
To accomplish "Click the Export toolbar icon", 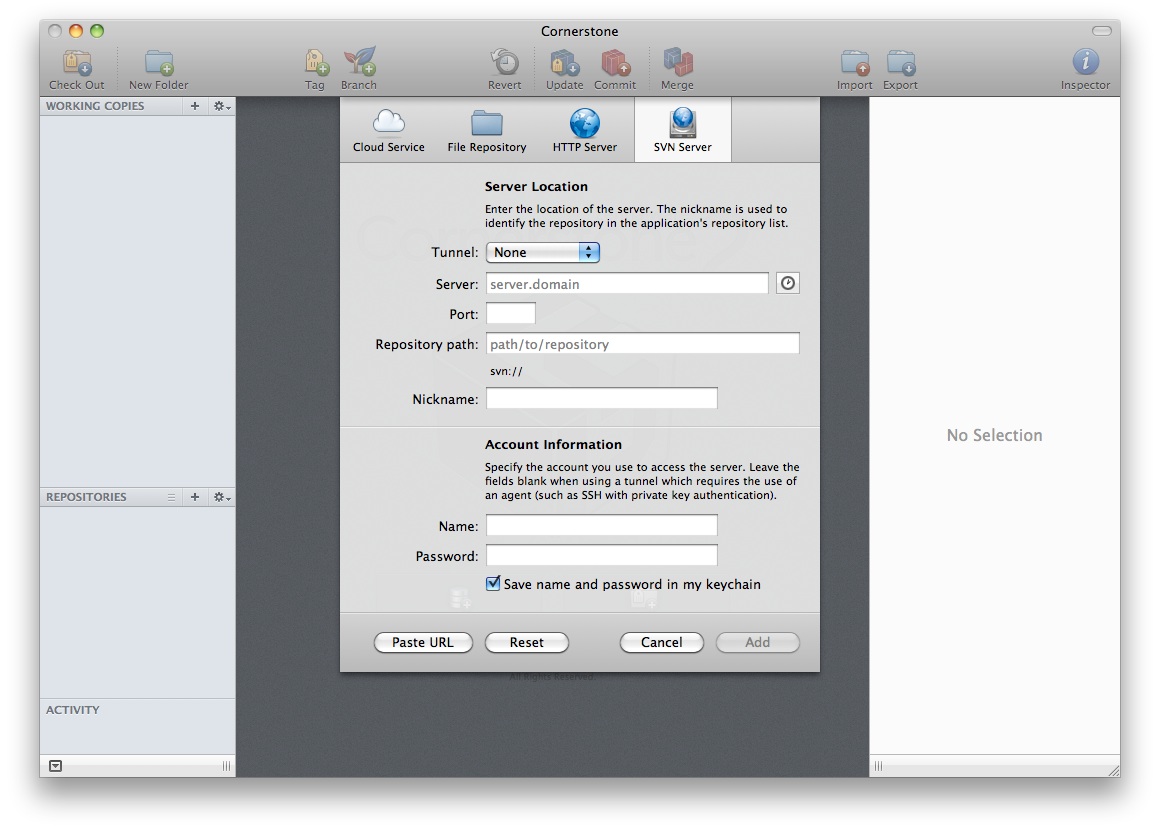I will tap(900, 70).
